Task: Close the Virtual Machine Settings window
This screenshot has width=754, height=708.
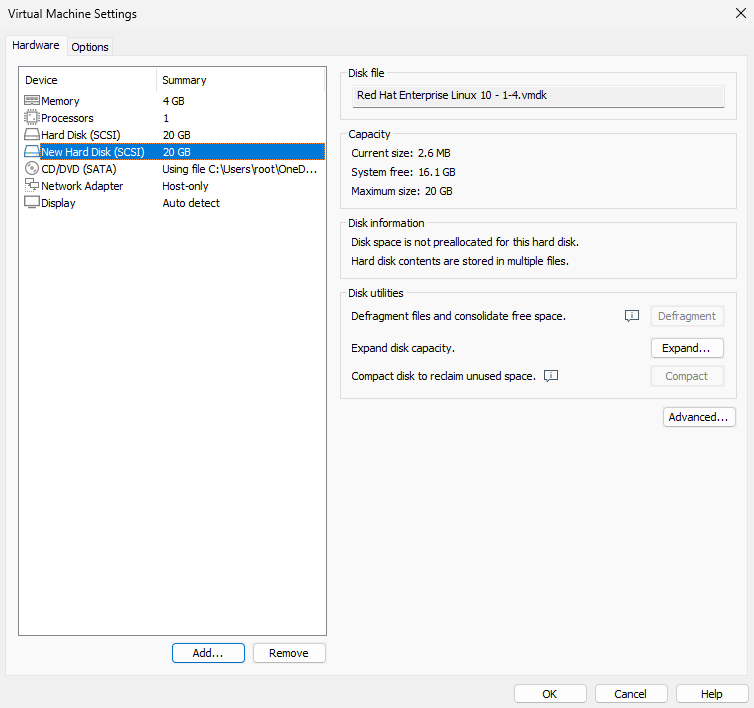Action: tap(739, 14)
